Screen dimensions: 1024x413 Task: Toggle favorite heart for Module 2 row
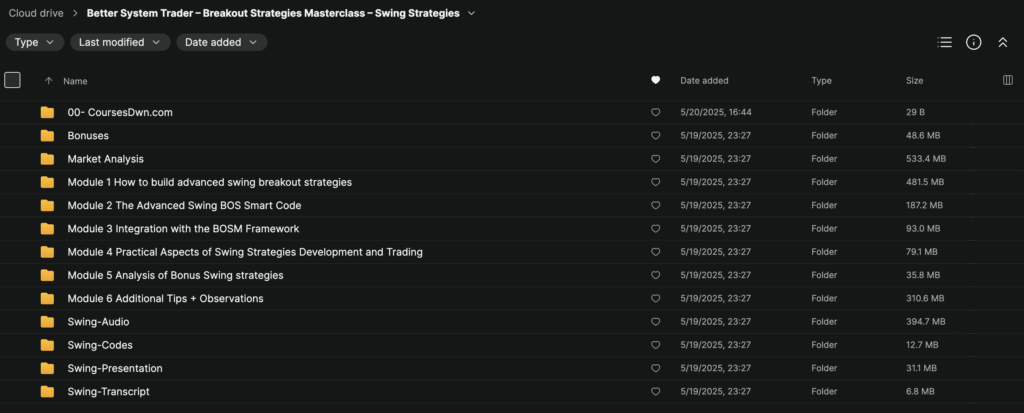656,205
